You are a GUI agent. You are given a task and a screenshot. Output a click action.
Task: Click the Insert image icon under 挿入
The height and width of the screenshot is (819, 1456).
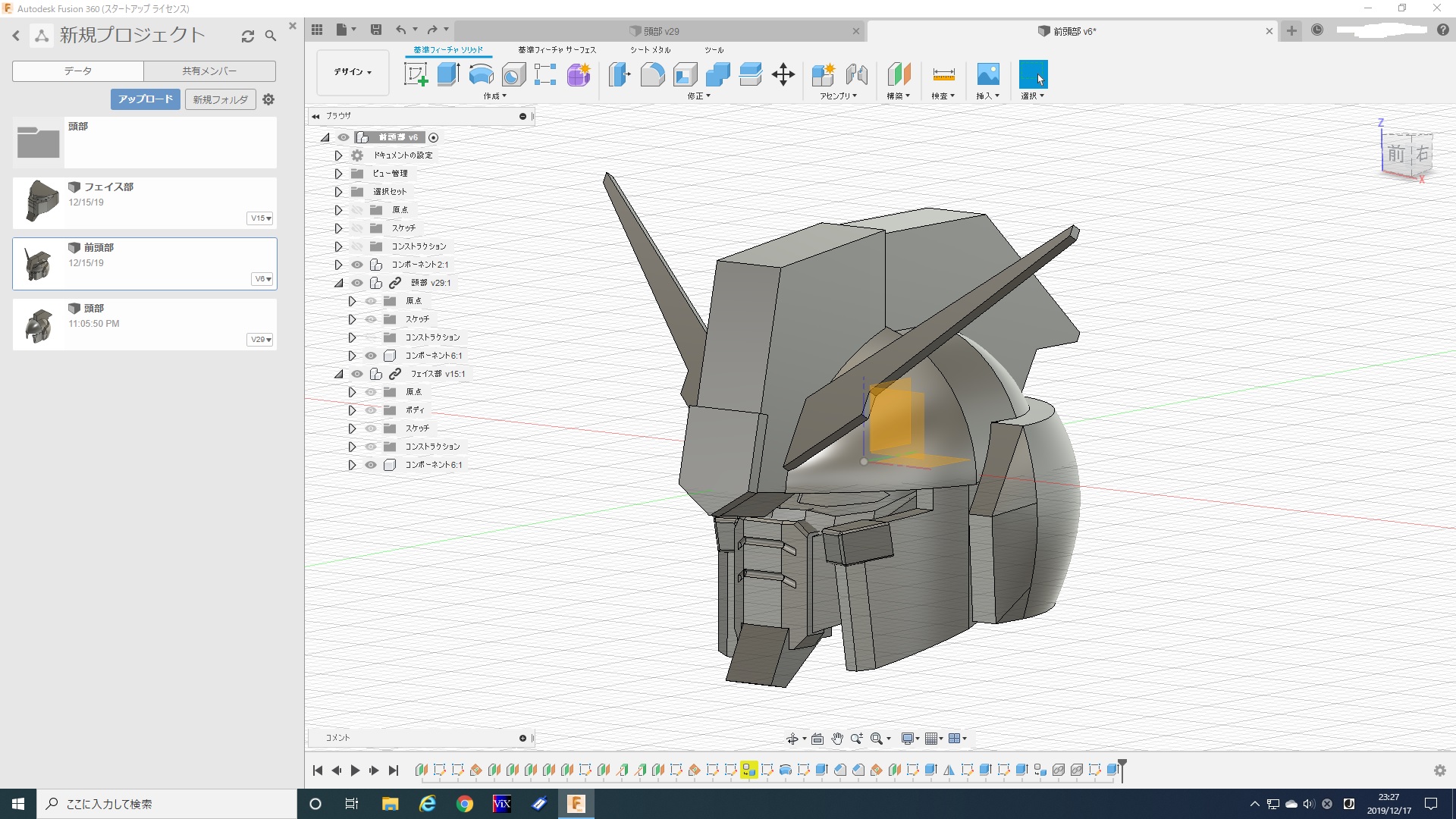pos(987,74)
